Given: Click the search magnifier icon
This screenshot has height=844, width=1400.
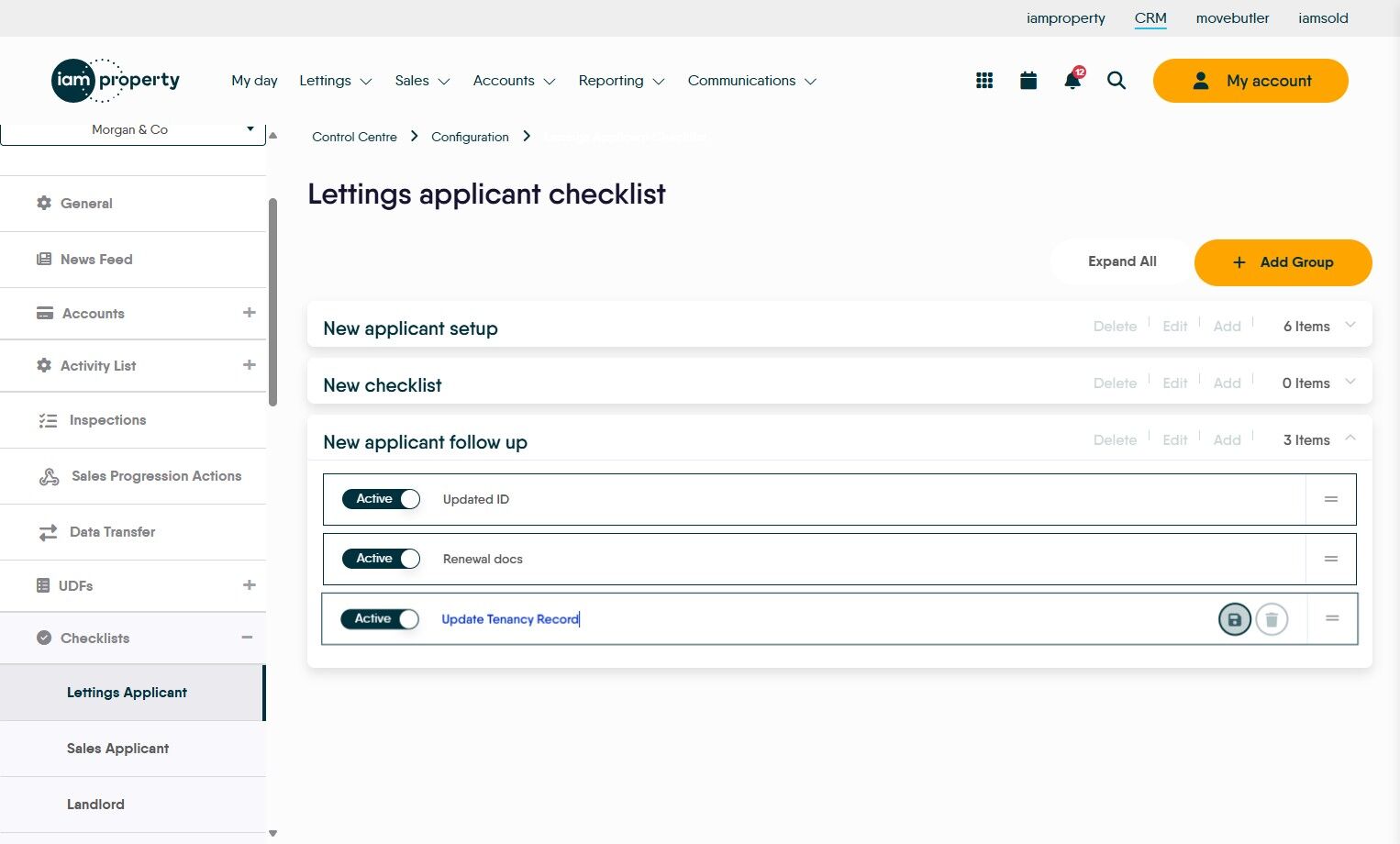Looking at the screenshot, I should pyautogui.click(x=1117, y=81).
